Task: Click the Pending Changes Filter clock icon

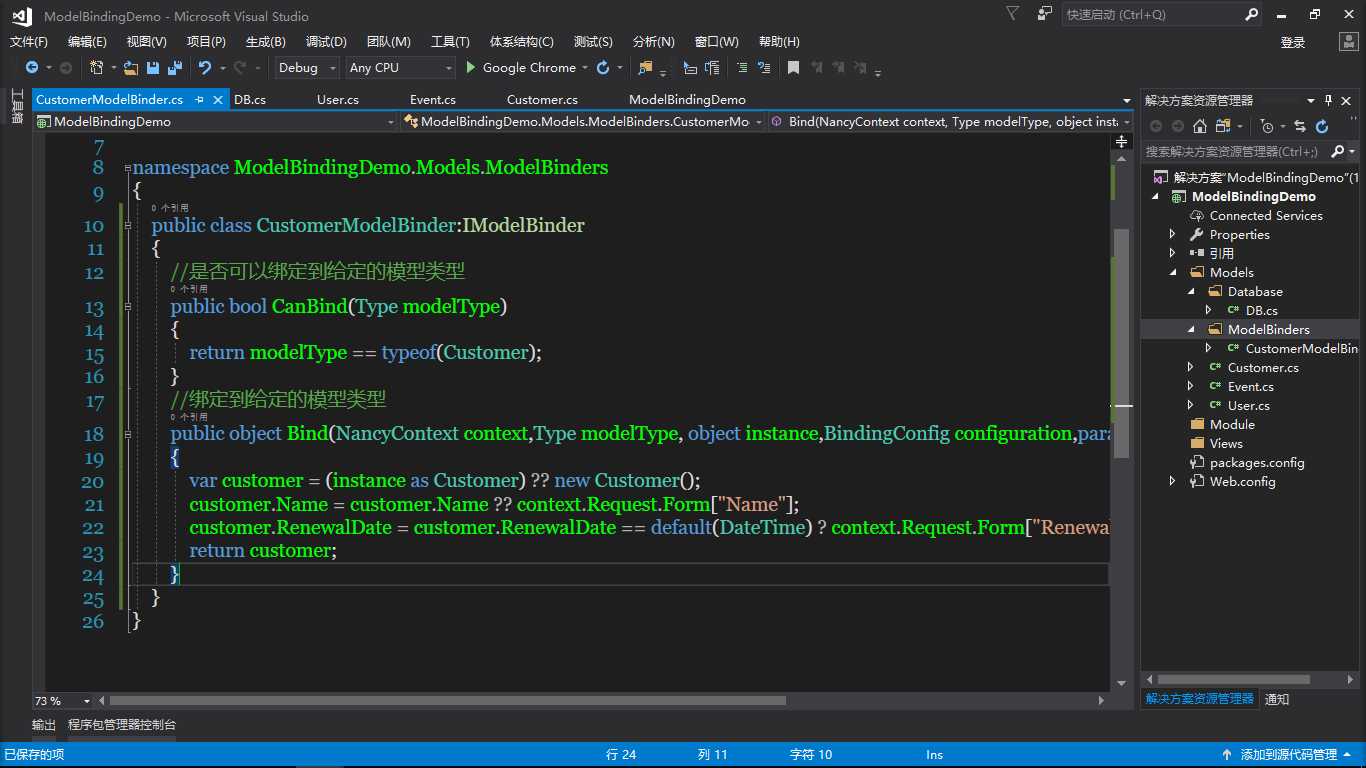Action: (1268, 126)
